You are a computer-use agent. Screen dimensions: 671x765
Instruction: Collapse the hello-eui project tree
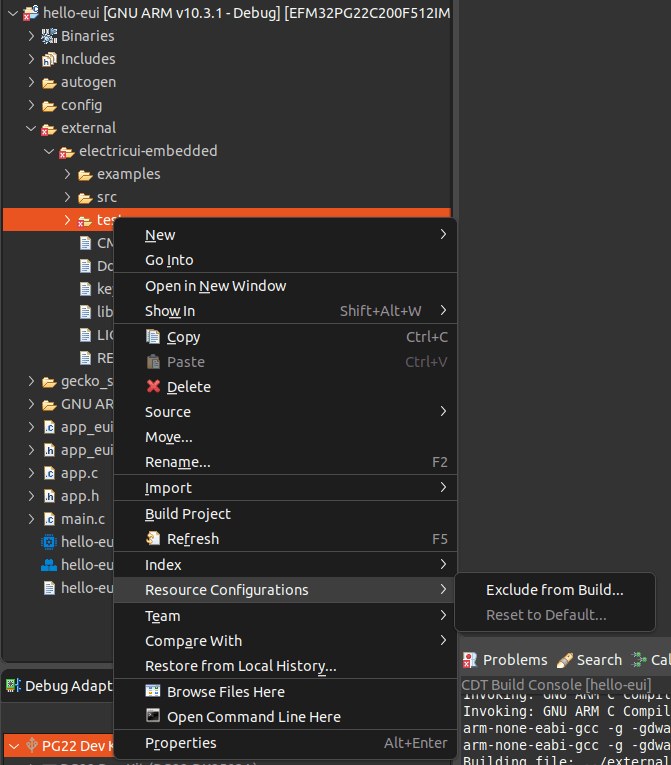coord(12,13)
